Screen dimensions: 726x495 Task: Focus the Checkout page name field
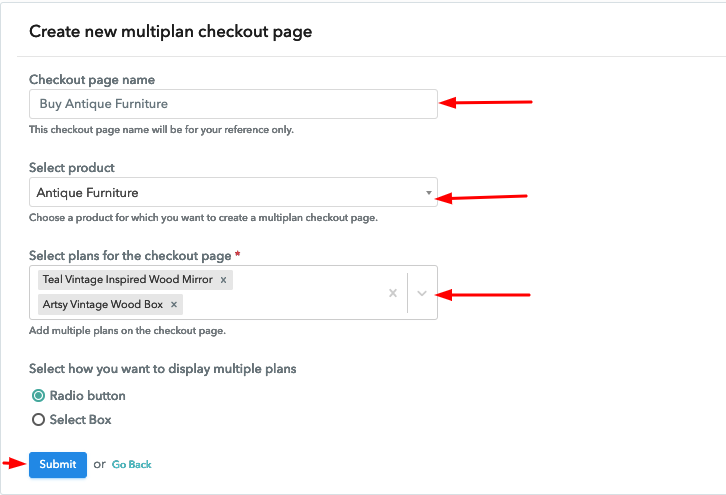click(233, 104)
